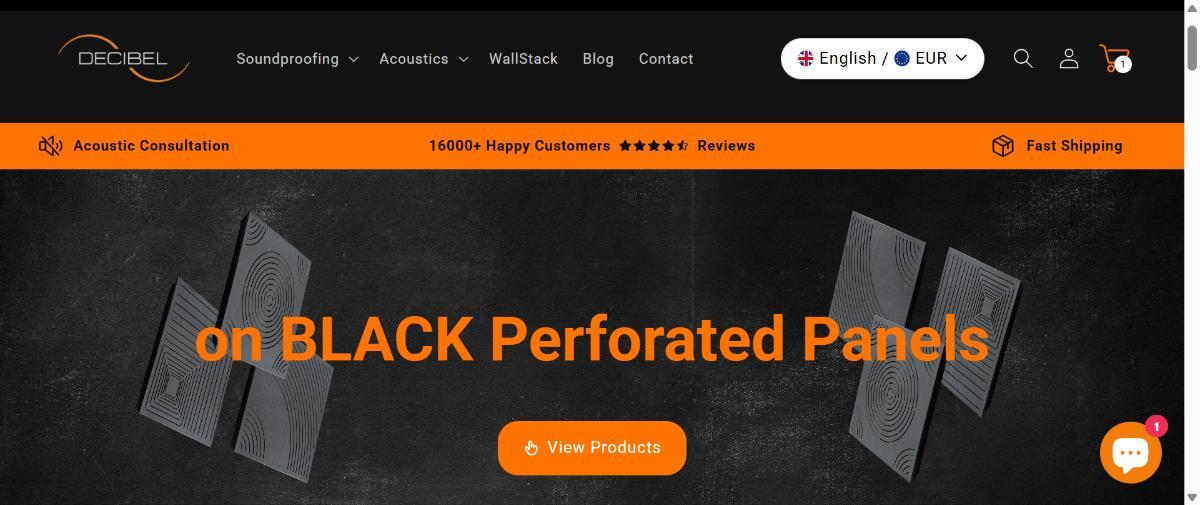Open the search magnifier icon
1200x505 pixels.
pos(1022,59)
